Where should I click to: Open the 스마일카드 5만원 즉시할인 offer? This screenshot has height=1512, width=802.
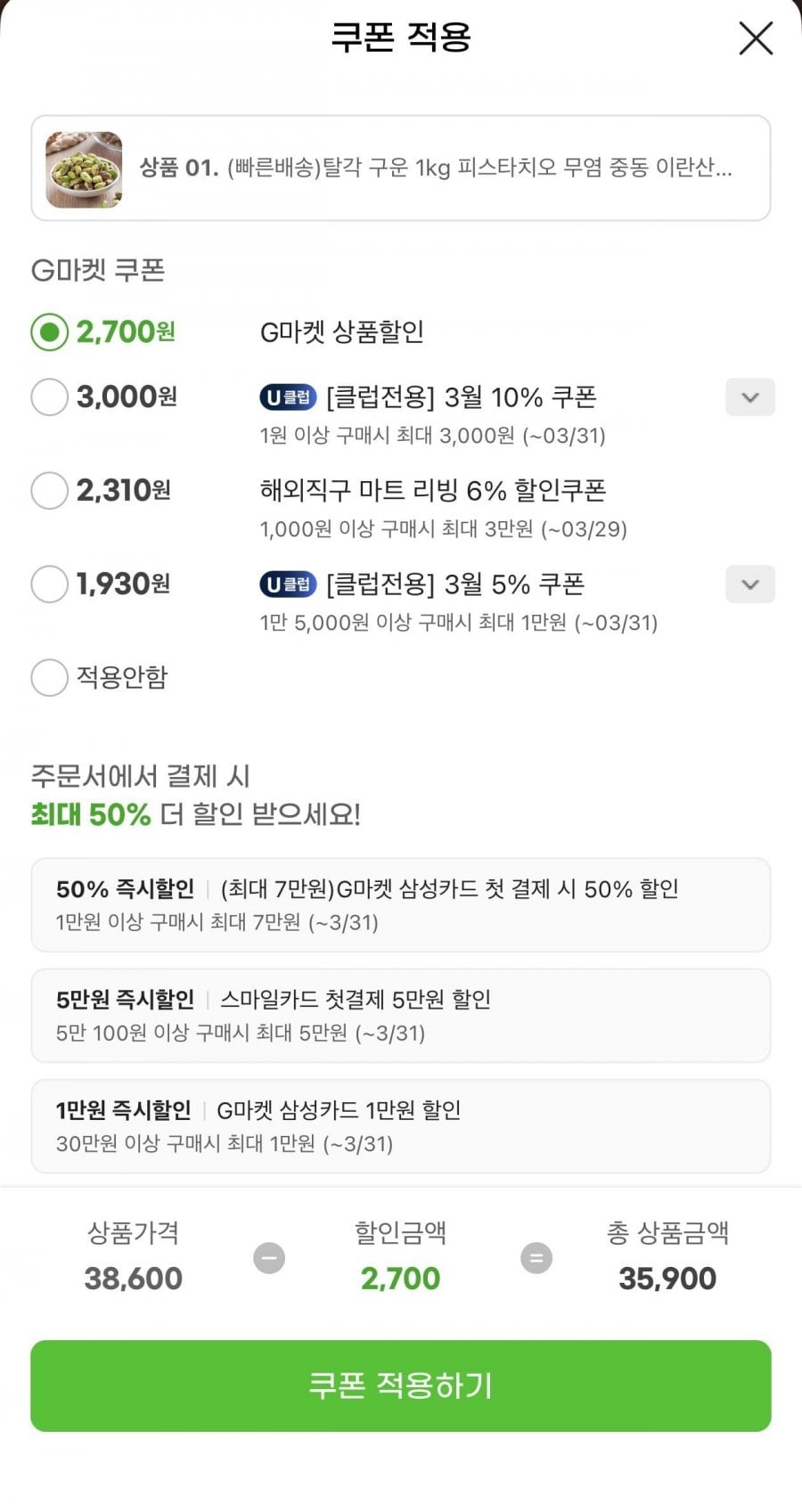pos(400,1016)
